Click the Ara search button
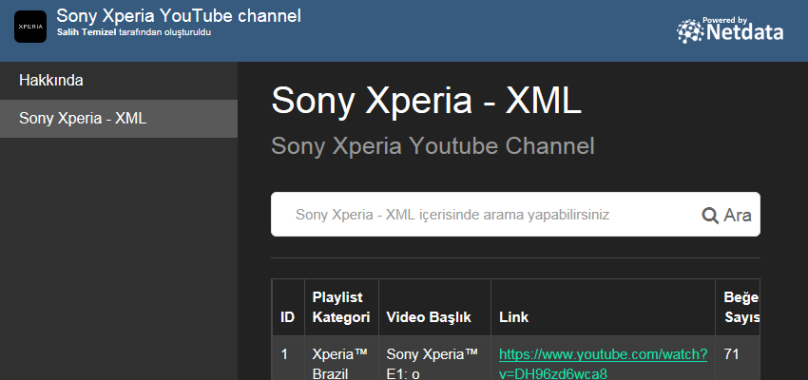The height and width of the screenshot is (380, 808). click(x=727, y=215)
